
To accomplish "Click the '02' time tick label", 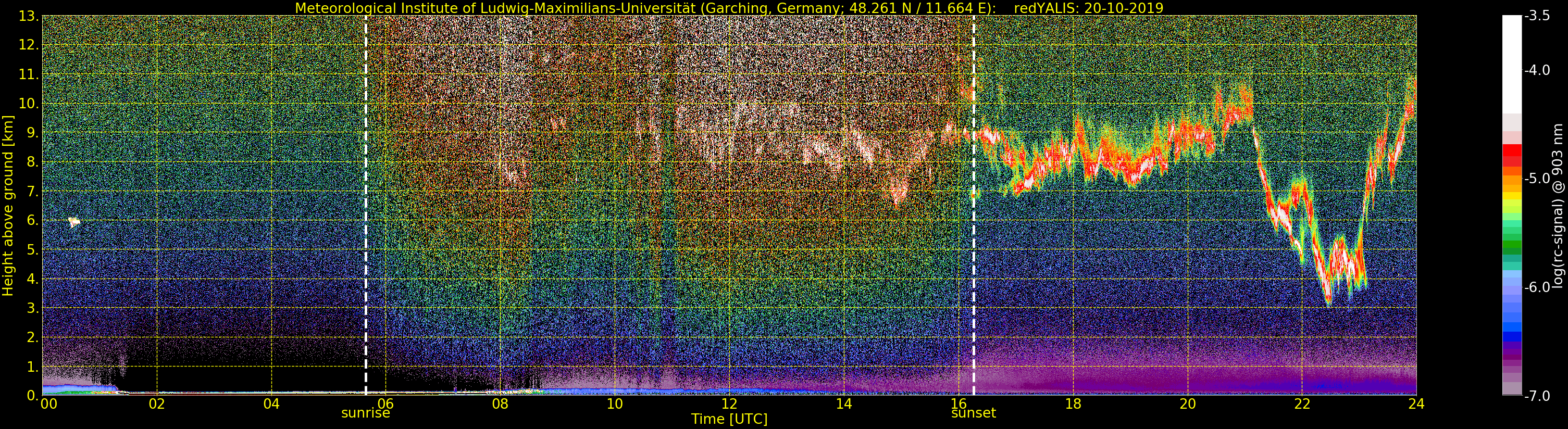I will tap(157, 403).
